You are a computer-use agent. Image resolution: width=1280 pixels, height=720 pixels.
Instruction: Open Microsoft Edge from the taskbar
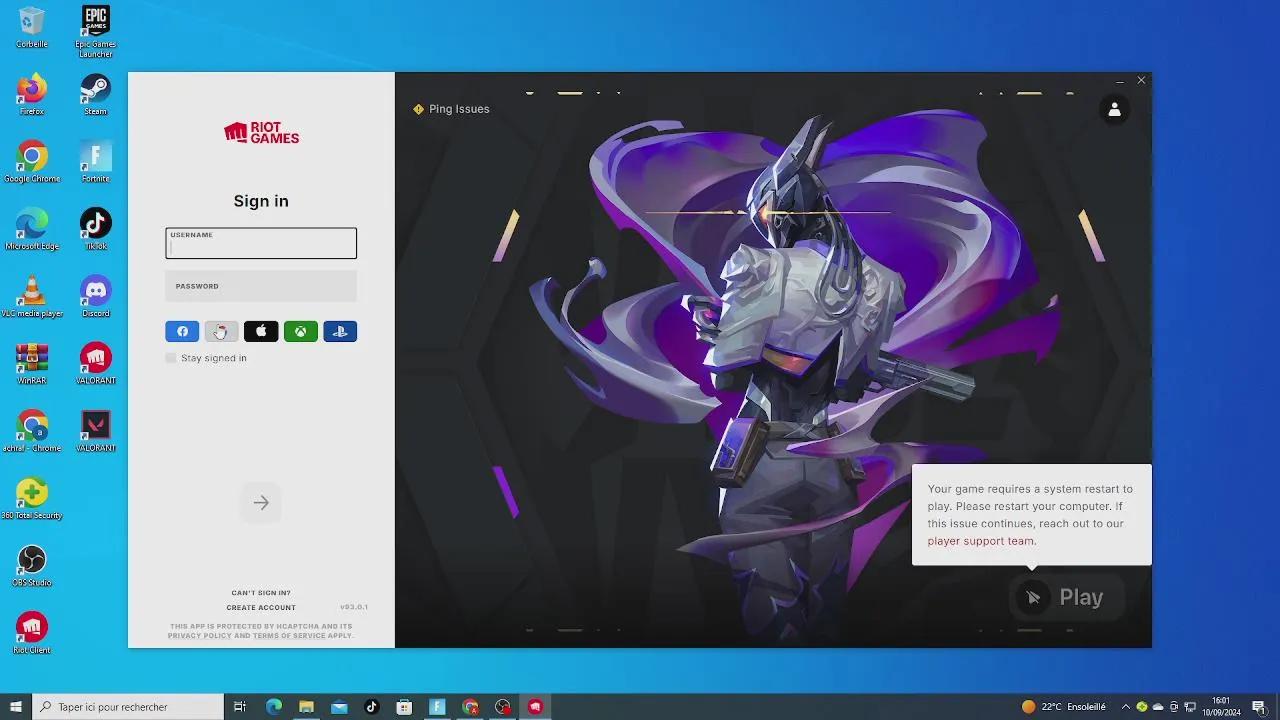(x=273, y=707)
